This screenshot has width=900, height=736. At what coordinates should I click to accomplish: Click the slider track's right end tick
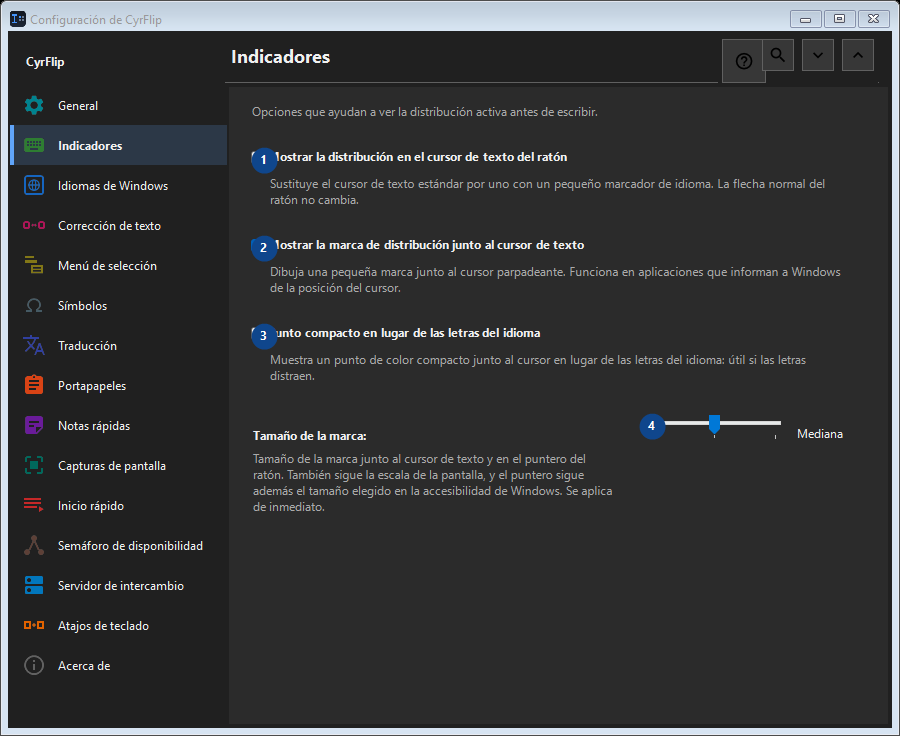click(x=775, y=436)
